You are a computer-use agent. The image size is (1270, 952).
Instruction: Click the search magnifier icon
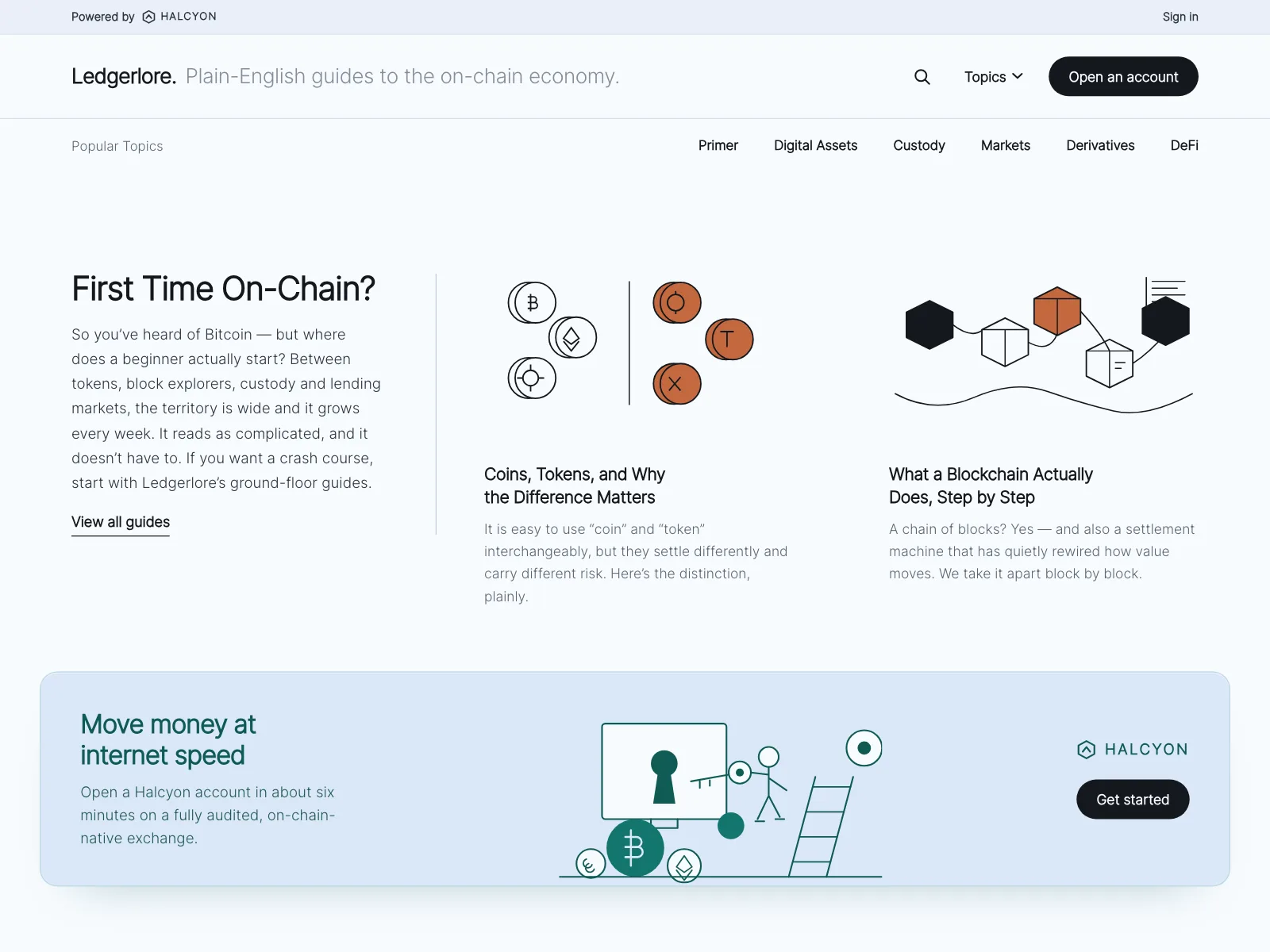tap(922, 77)
